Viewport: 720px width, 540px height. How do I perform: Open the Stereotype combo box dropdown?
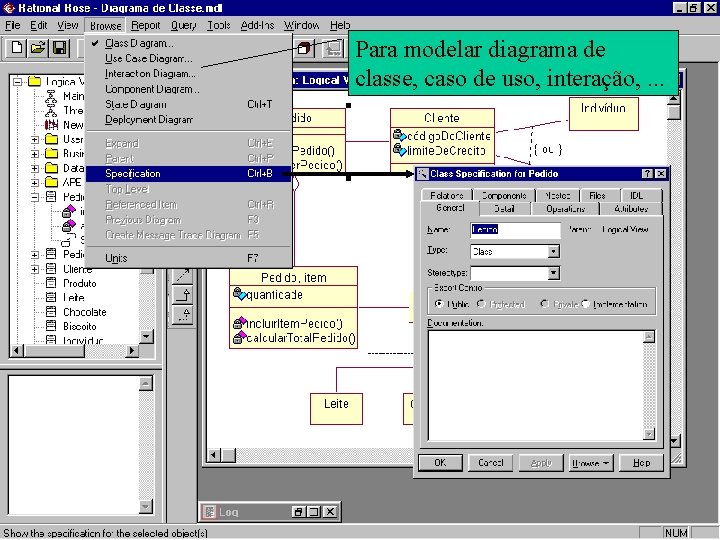click(554, 273)
